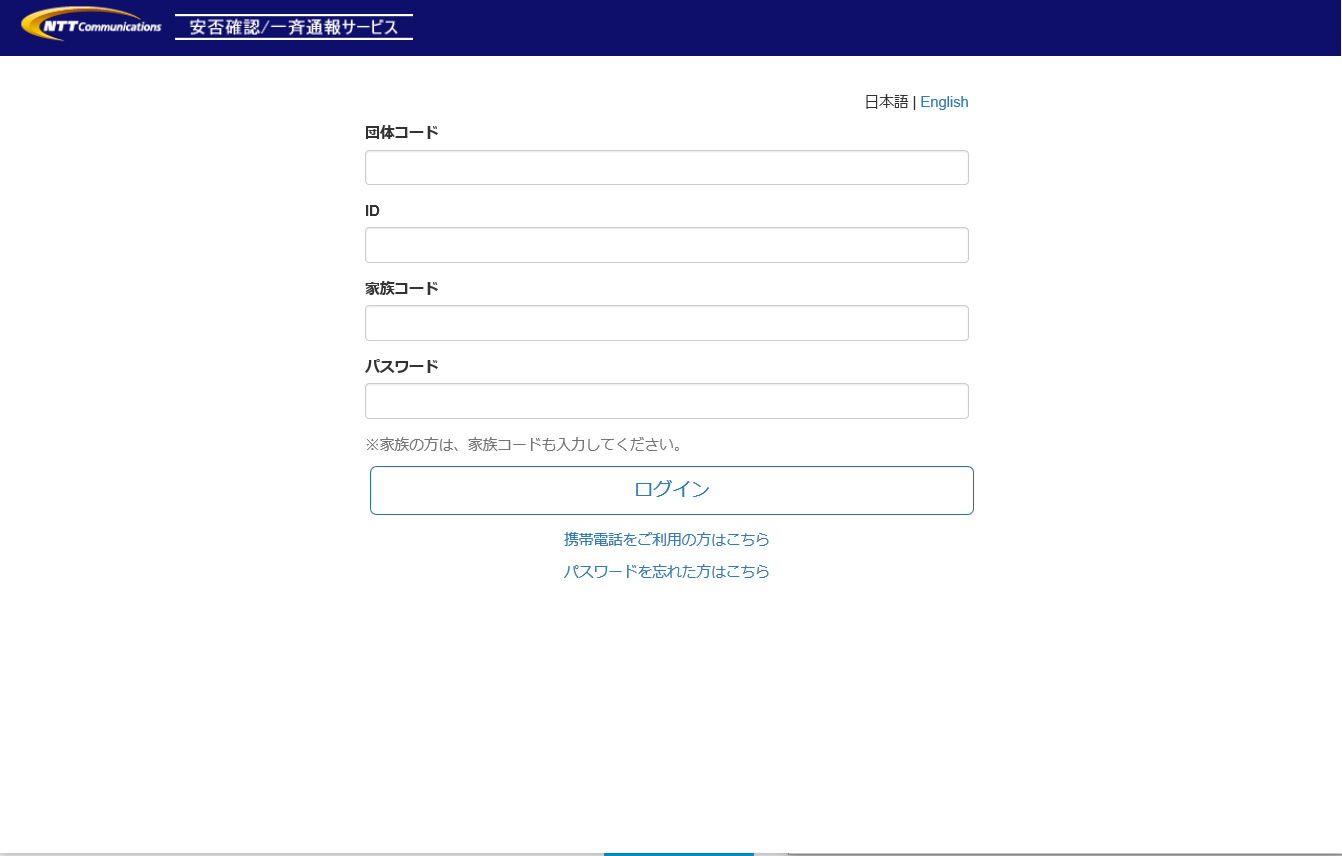
Task: Click the パスワード entry field
Action: coord(666,401)
